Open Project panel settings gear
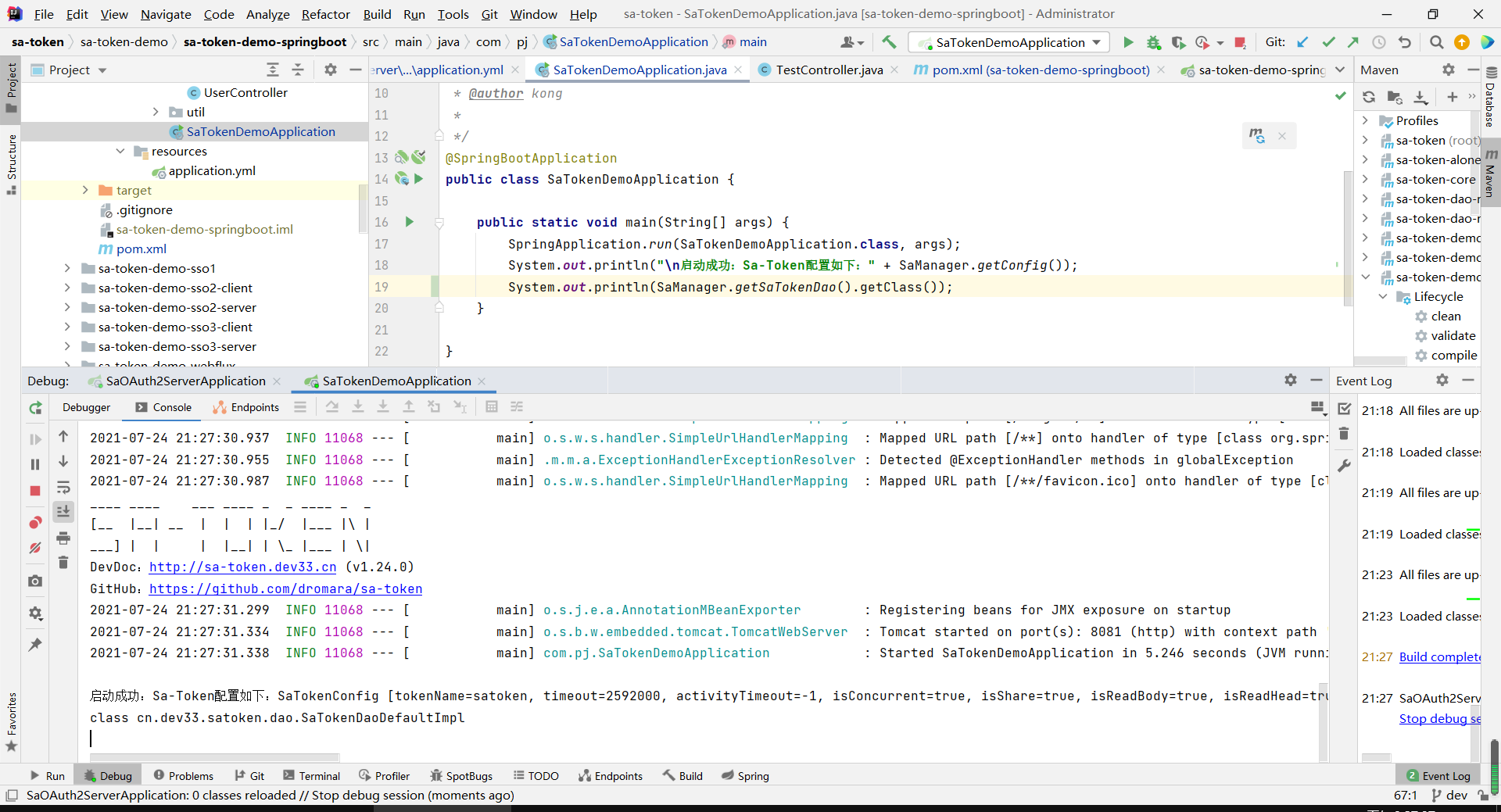1501x812 pixels. (331, 70)
